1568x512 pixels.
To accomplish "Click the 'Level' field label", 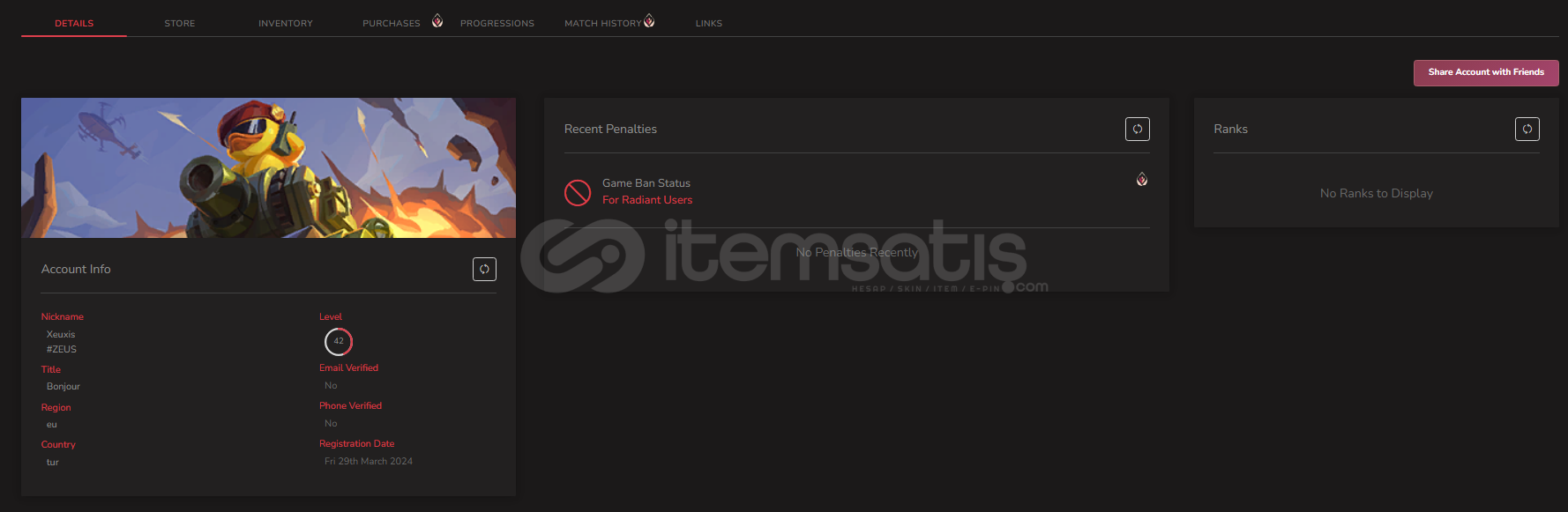I will tap(331, 316).
